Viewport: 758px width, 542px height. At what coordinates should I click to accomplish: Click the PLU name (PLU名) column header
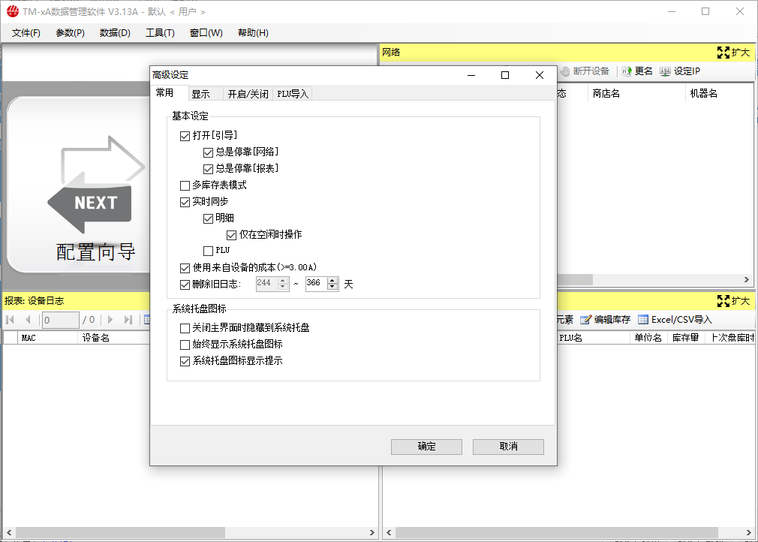[x=593, y=337]
